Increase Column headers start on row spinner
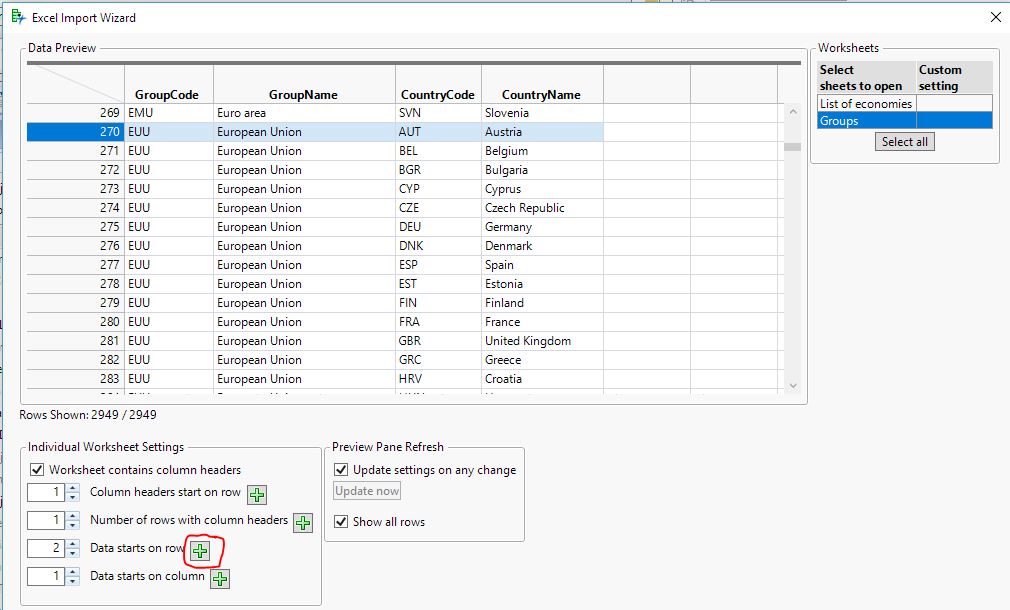1010x610 pixels. pos(73,489)
